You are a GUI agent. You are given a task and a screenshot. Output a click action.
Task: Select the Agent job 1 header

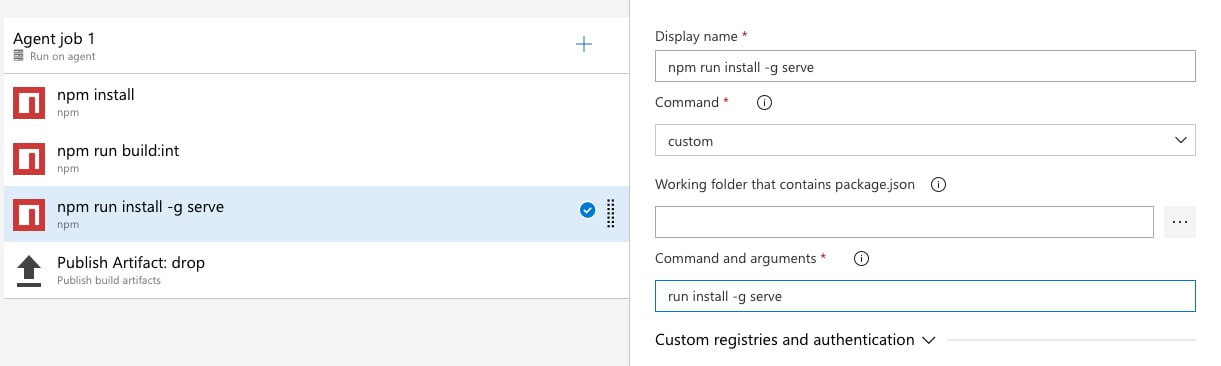pos(316,46)
